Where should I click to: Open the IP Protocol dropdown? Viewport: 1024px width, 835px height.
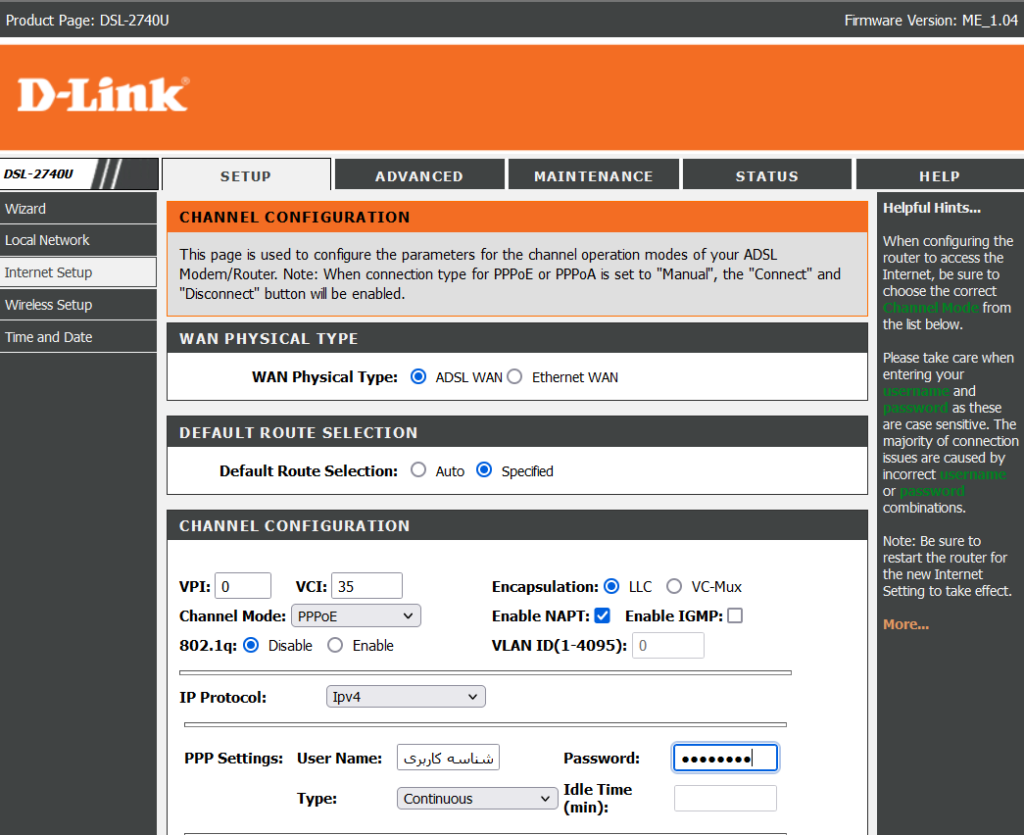click(405, 697)
